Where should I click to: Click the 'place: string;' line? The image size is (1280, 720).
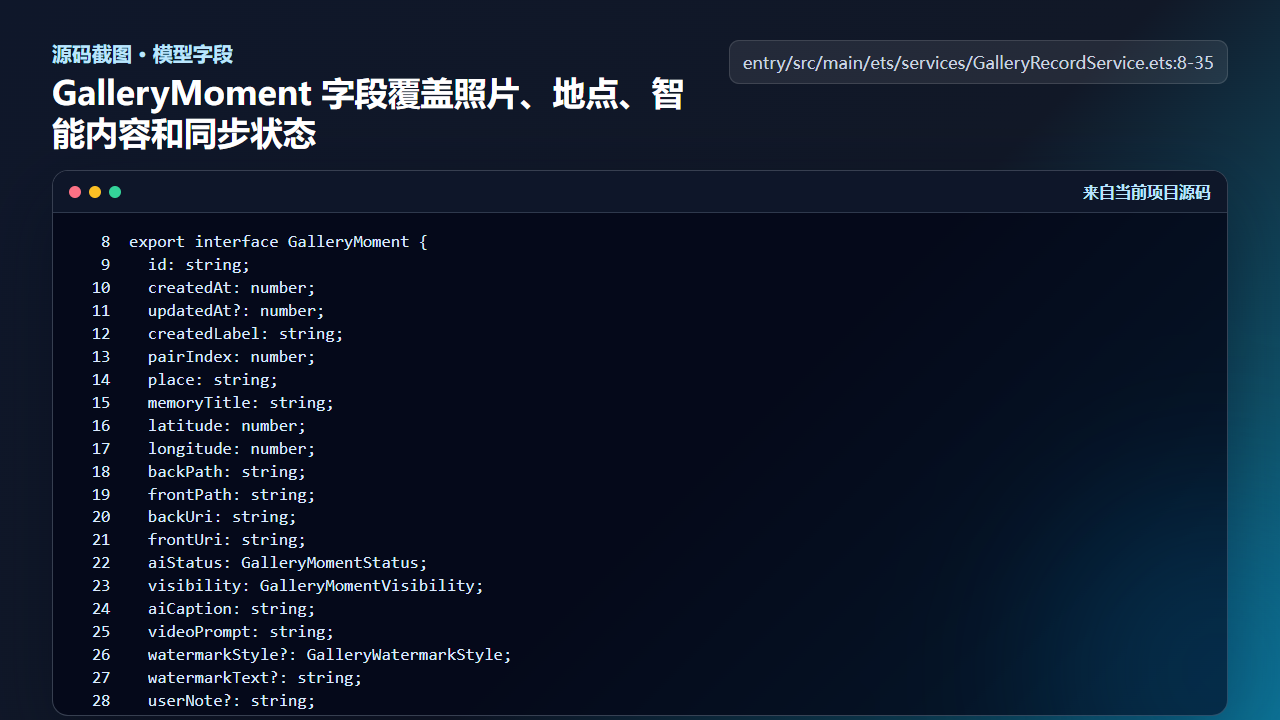(213, 380)
